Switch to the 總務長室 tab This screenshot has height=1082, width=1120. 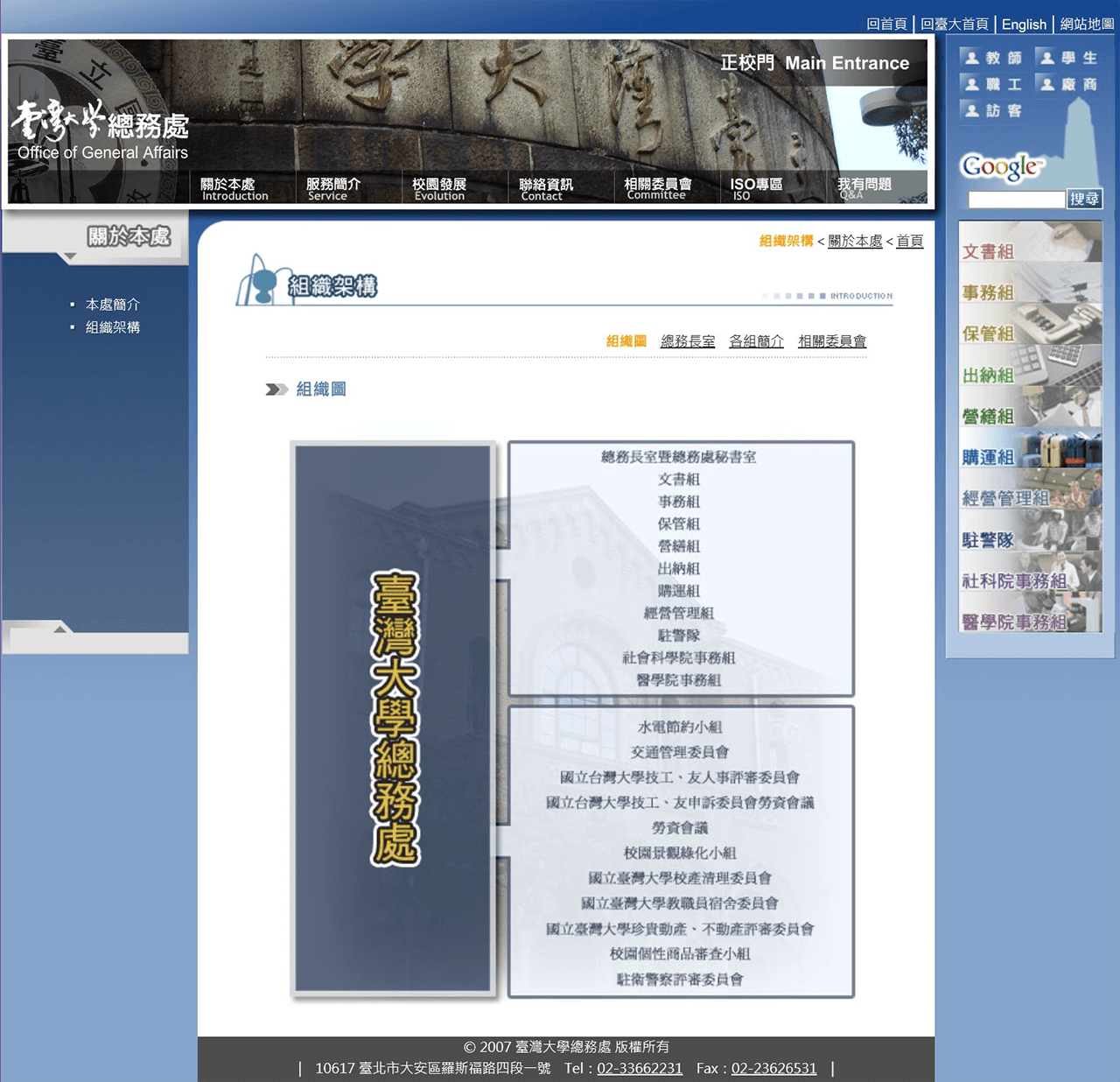coord(688,341)
